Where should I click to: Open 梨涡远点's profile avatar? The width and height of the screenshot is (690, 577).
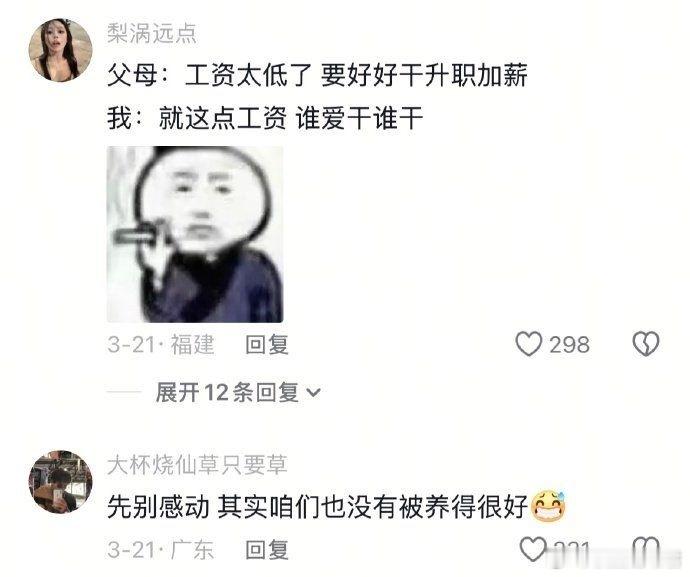pyautogui.click(x=61, y=50)
